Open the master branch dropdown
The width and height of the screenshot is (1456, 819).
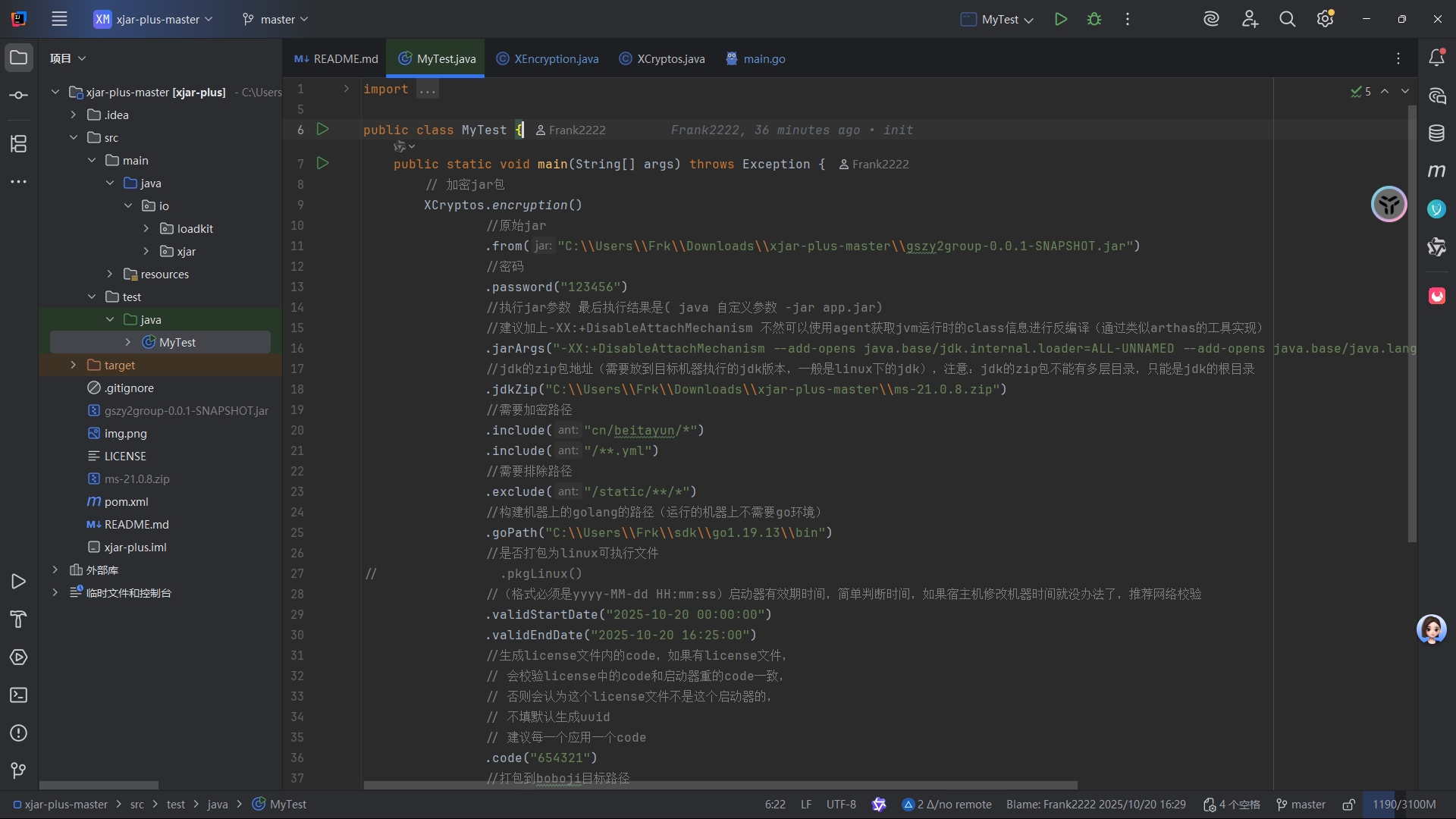point(276,20)
